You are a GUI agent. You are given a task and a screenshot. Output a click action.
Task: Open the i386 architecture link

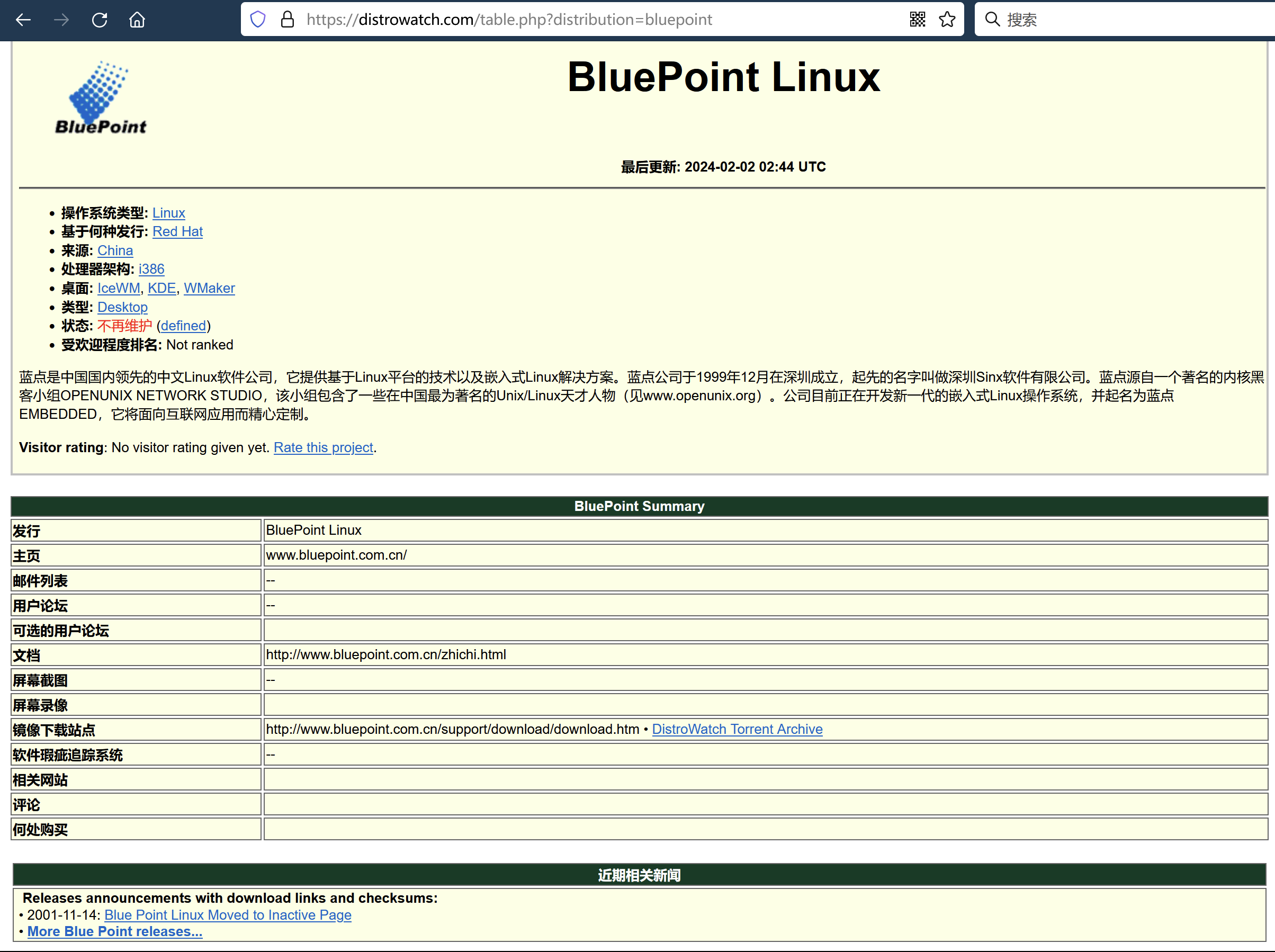[x=151, y=268]
